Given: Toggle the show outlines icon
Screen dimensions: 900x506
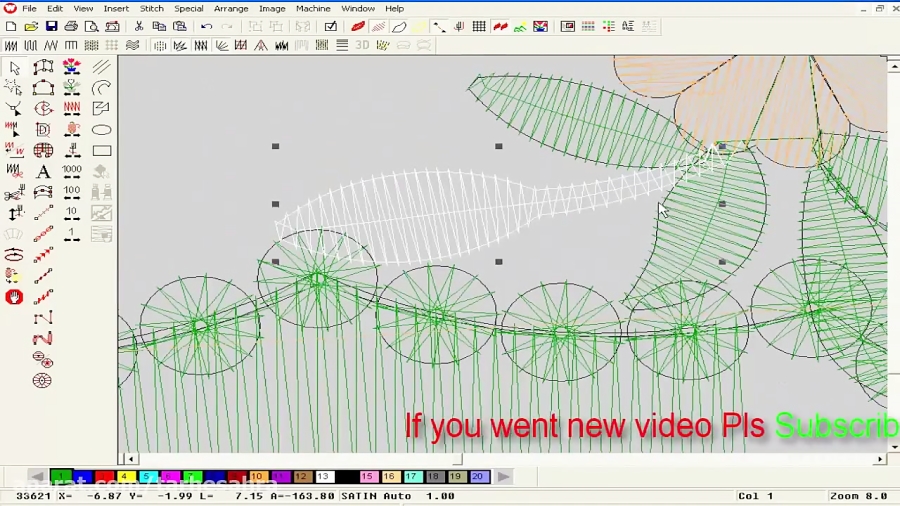Looking at the screenshot, I should (399, 27).
